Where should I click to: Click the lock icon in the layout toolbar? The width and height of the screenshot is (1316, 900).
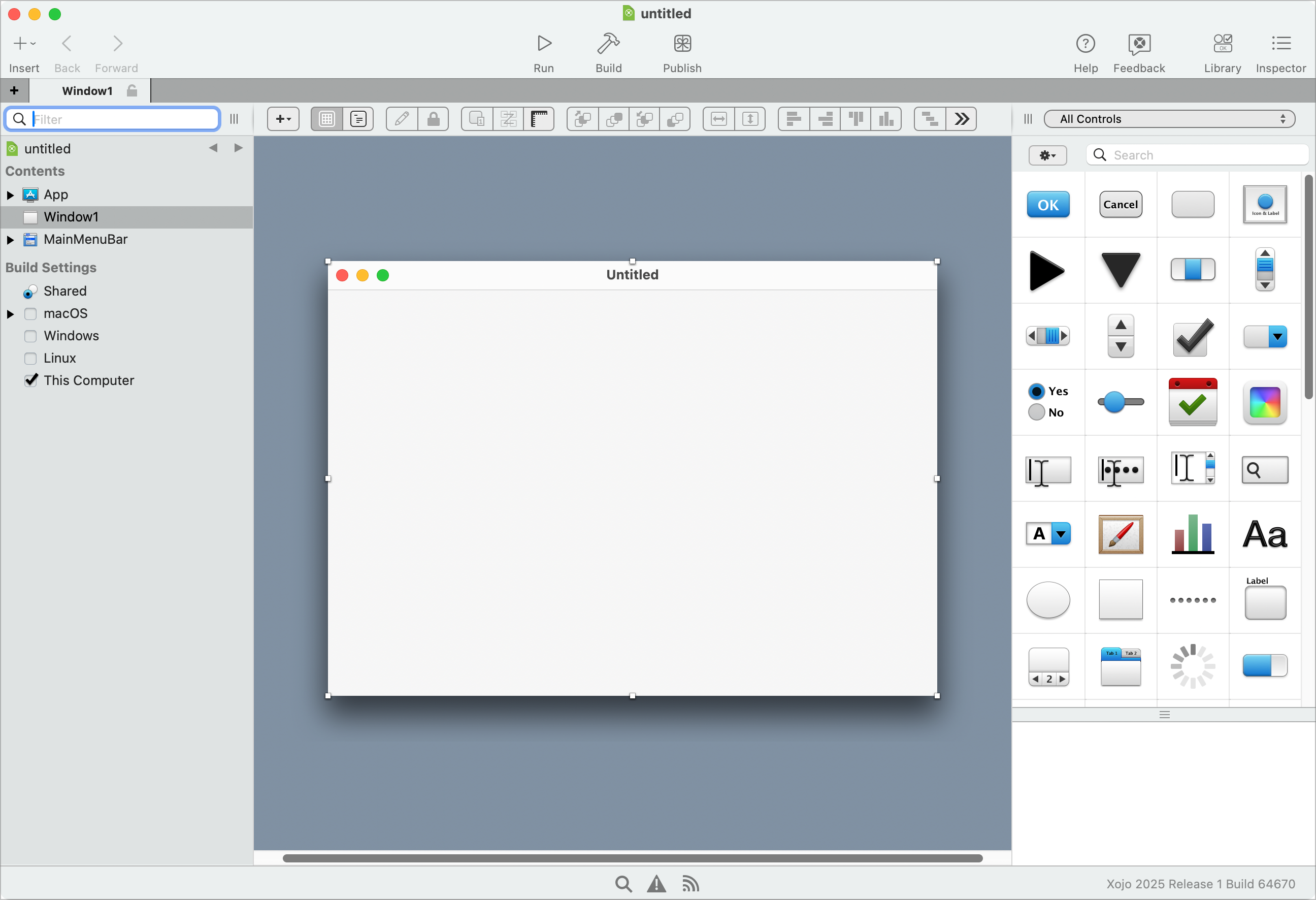click(x=433, y=119)
